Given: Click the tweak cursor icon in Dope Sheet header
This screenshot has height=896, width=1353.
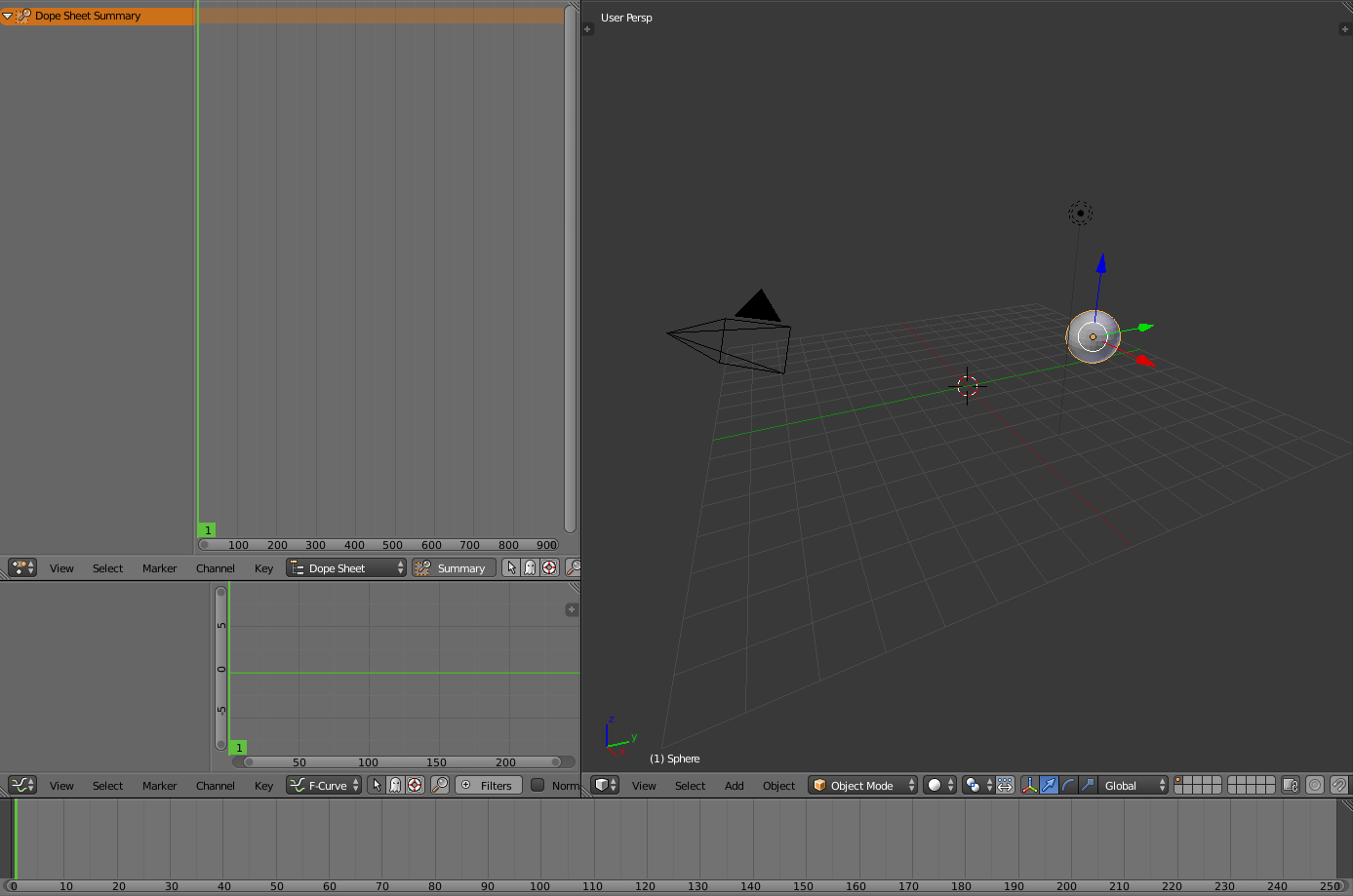Looking at the screenshot, I should tap(511, 567).
